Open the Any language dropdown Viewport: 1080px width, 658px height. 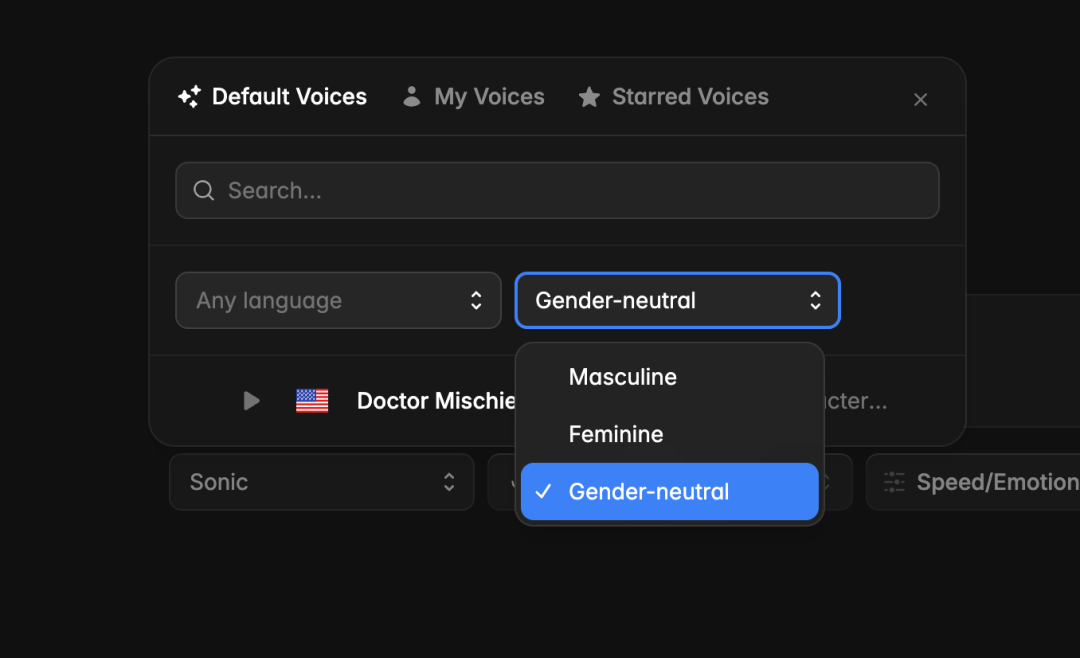coord(338,300)
